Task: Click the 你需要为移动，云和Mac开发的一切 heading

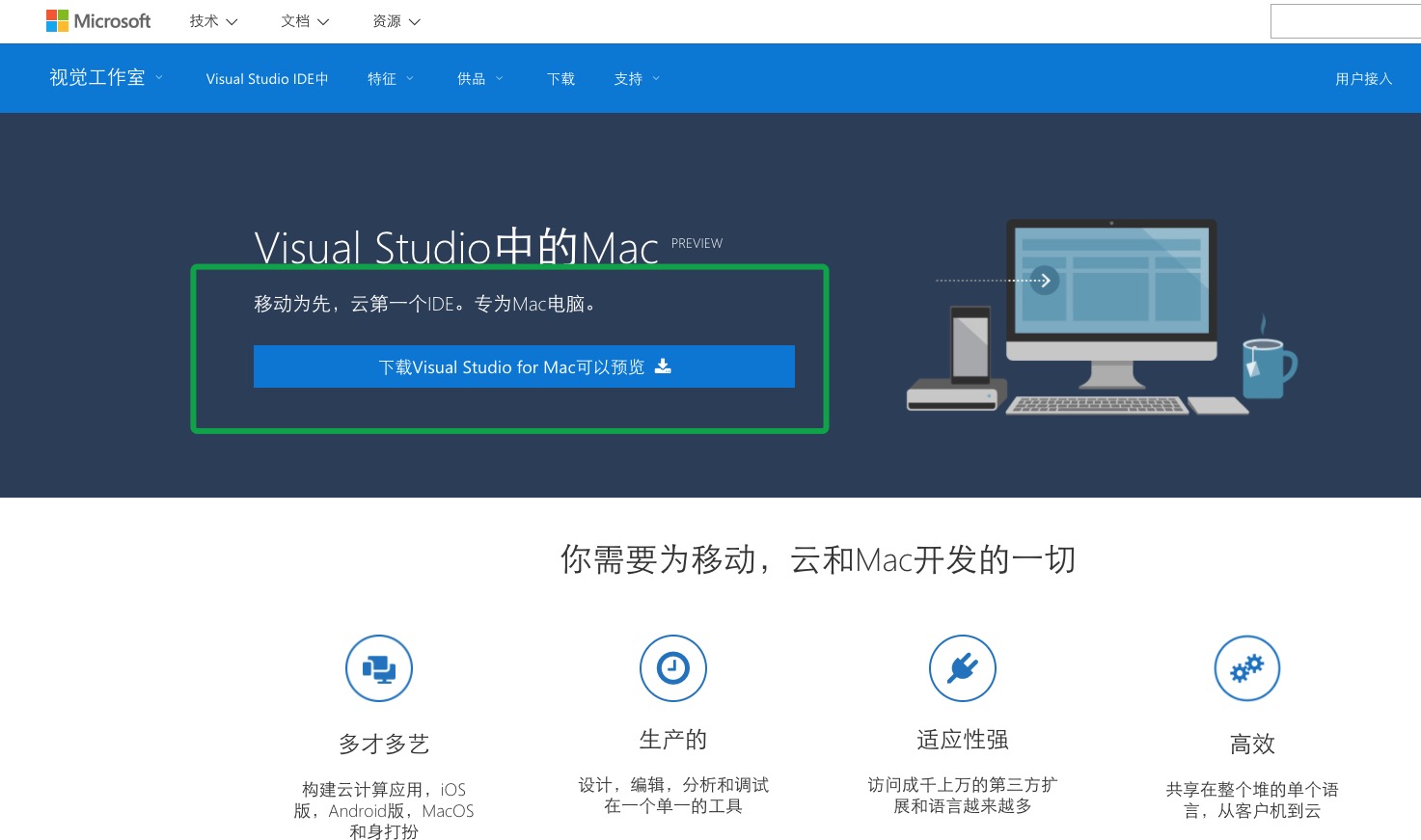Action: pyautogui.click(x=818, y=559)
